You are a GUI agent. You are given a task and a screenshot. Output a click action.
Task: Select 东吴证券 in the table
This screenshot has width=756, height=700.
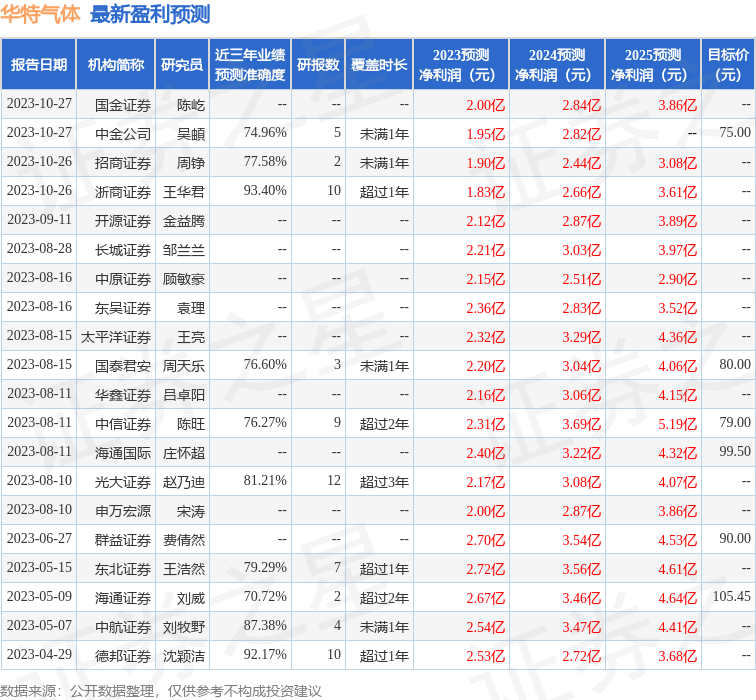[123, 308]
